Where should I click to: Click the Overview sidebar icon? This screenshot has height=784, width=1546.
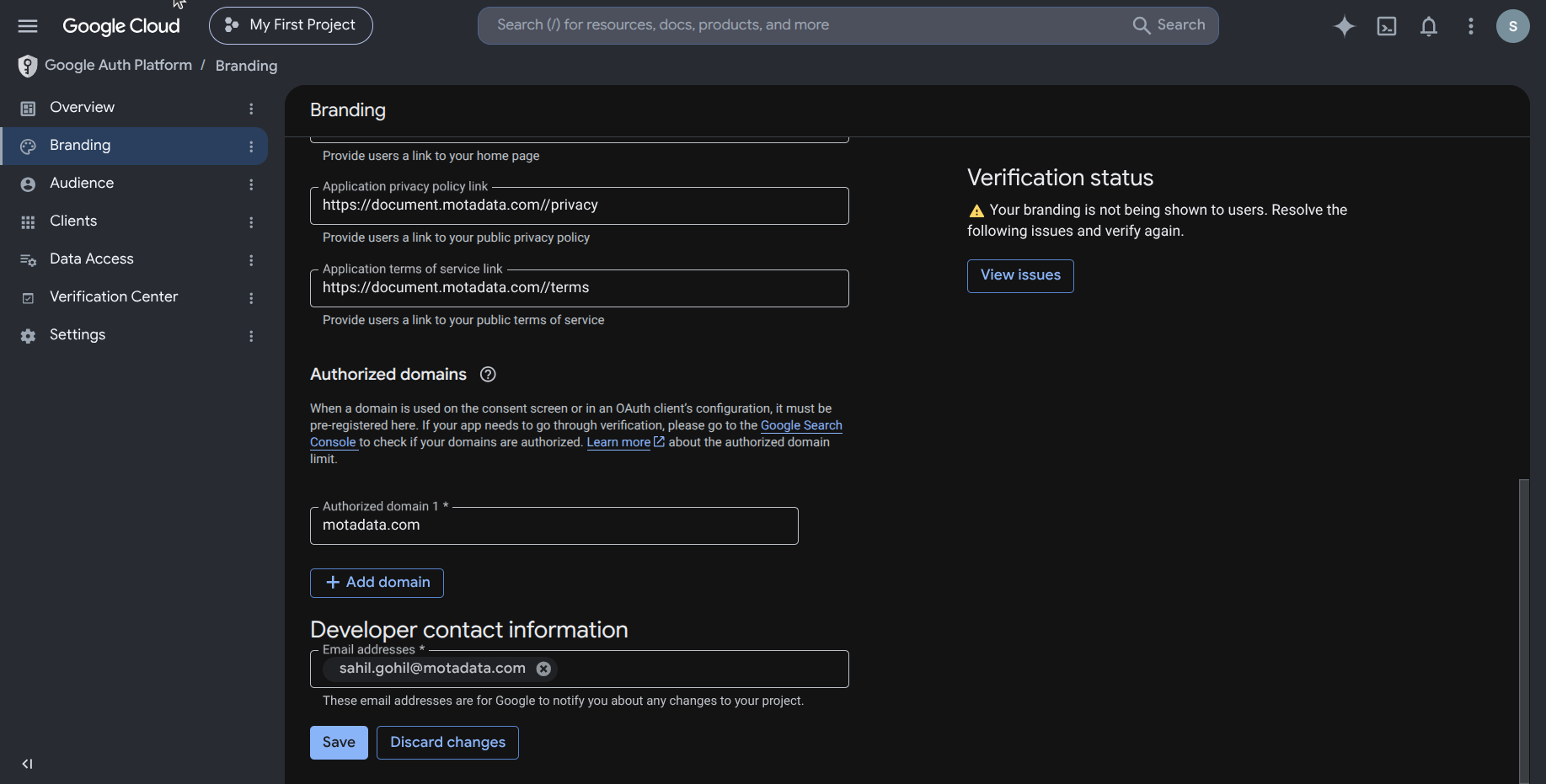pos(28,108)
